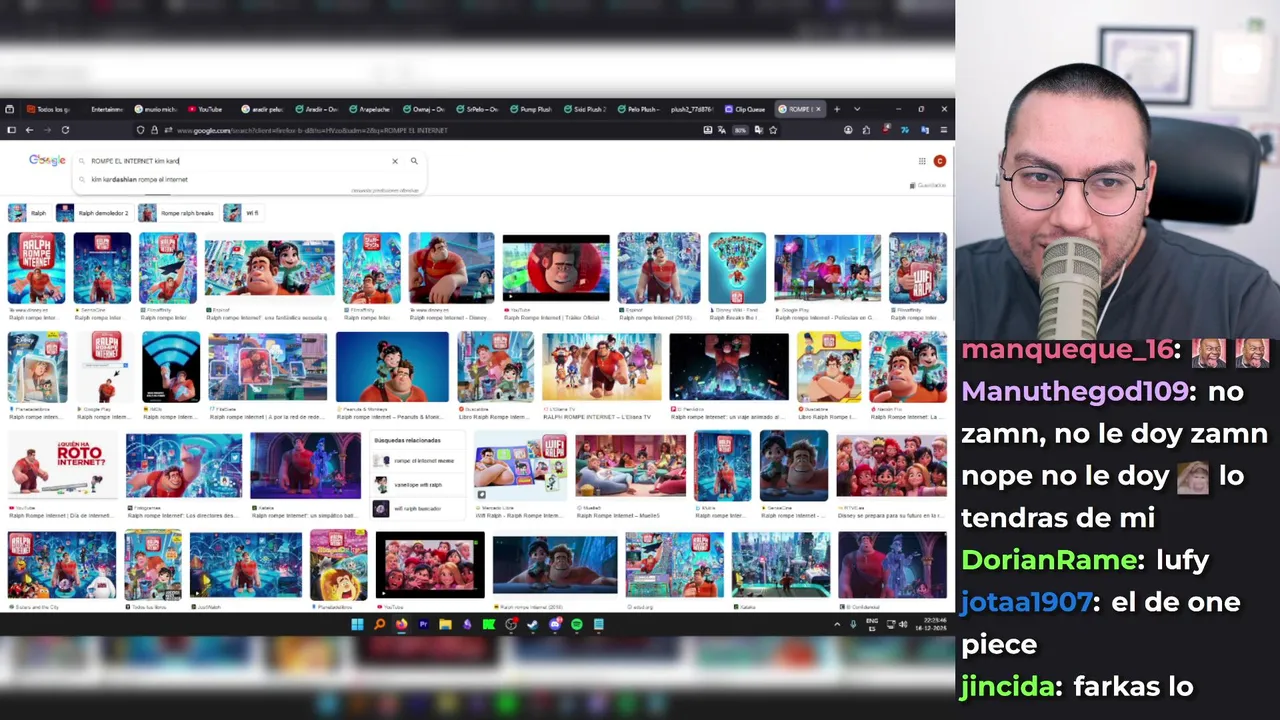Open File Explorer from taskbar

coord(445,625)
